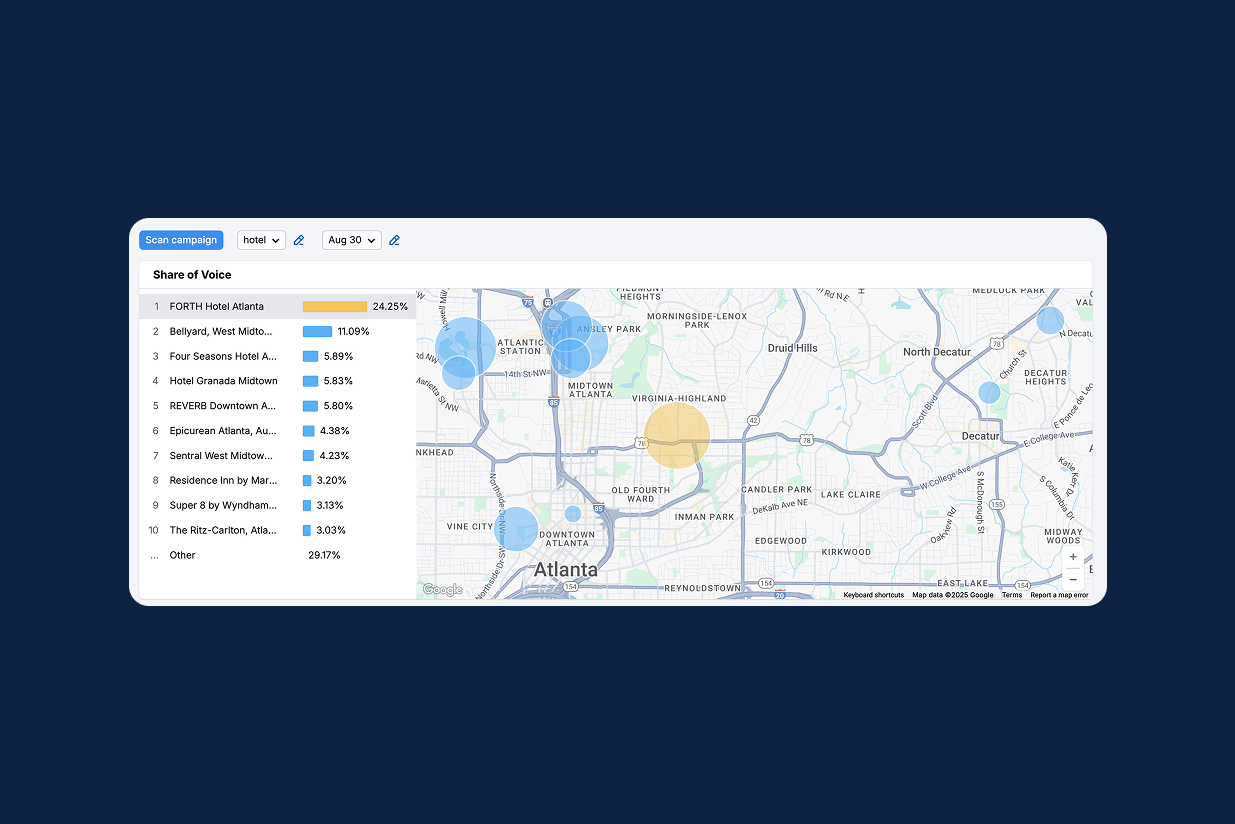Select the Hotel Granada Midtown row

coord(277,381)
